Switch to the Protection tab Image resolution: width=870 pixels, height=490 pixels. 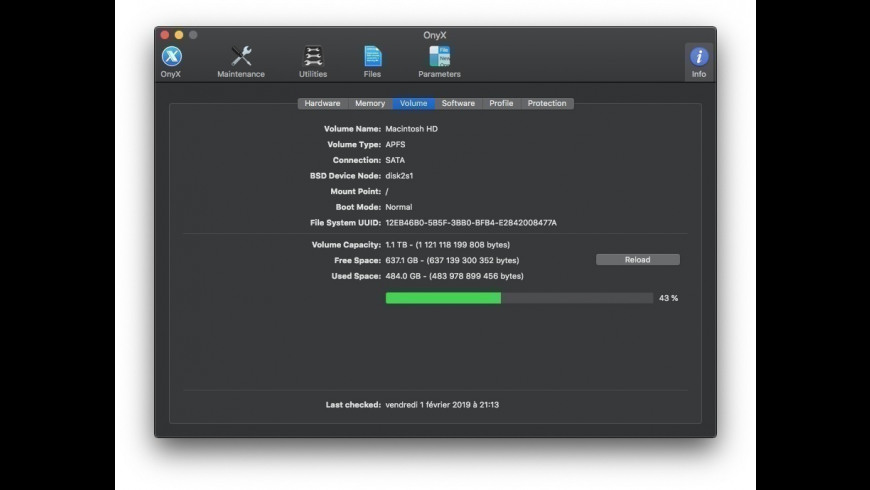click(546, 103)
